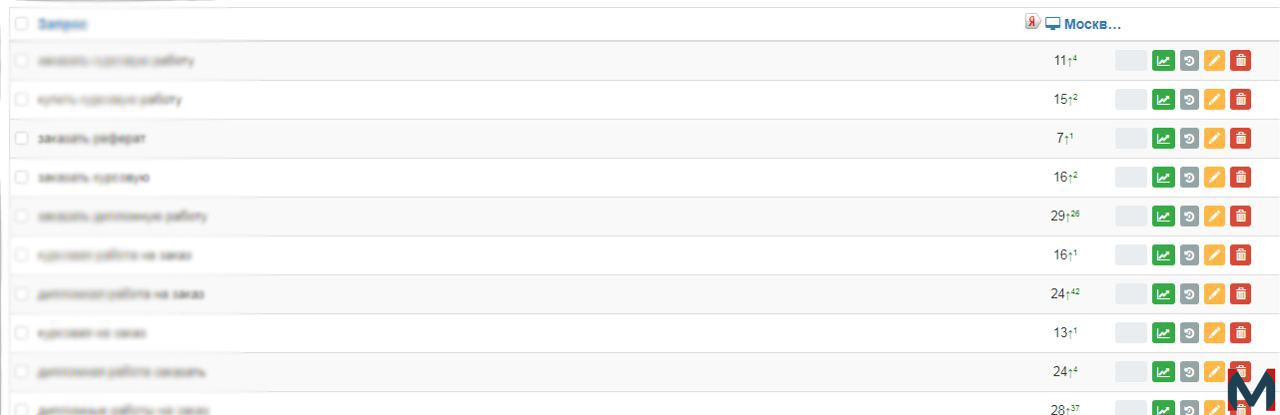Click the gray box in position 11 row

(x=1131, y=60)
